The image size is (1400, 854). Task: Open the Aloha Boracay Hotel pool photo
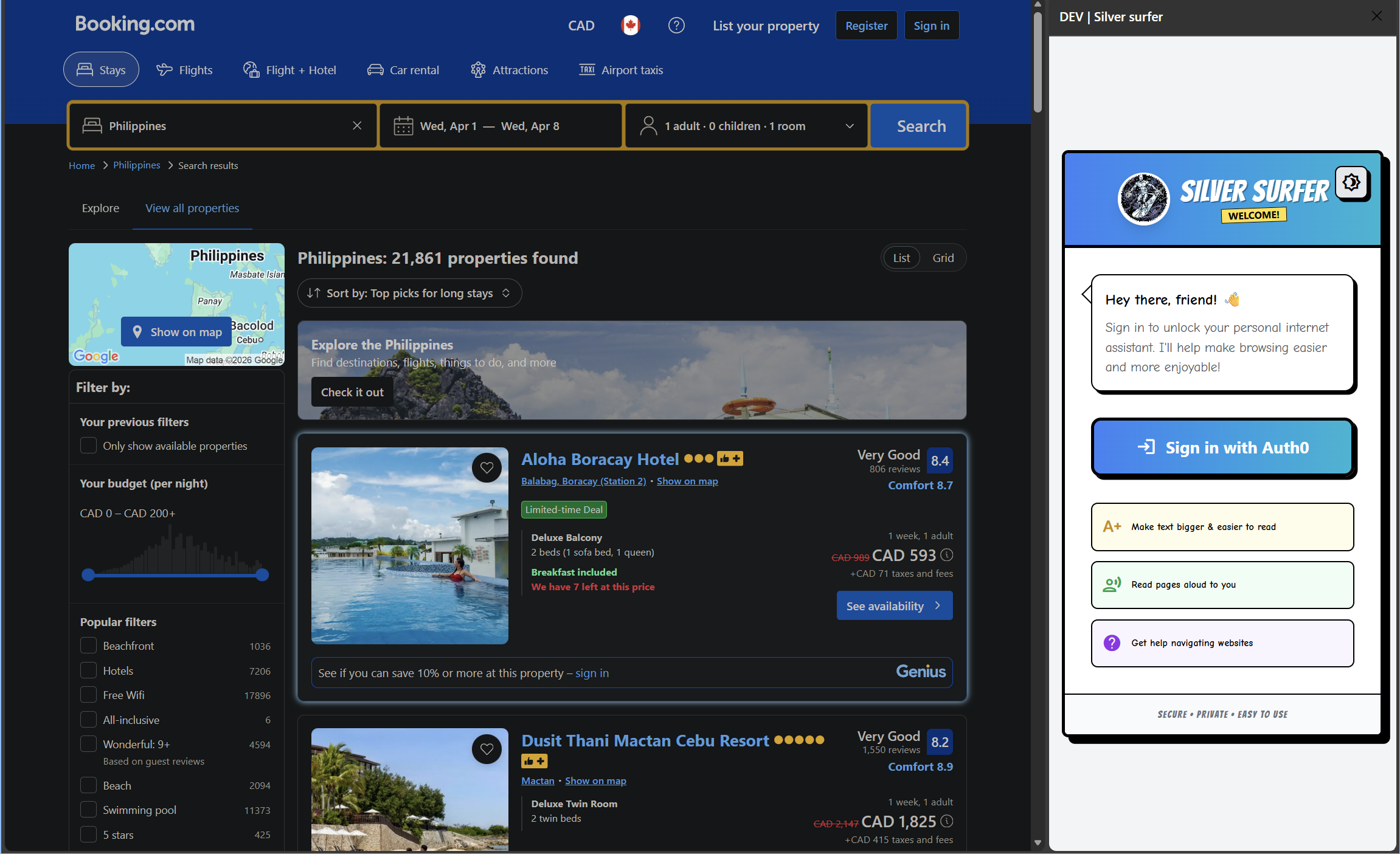409,545
